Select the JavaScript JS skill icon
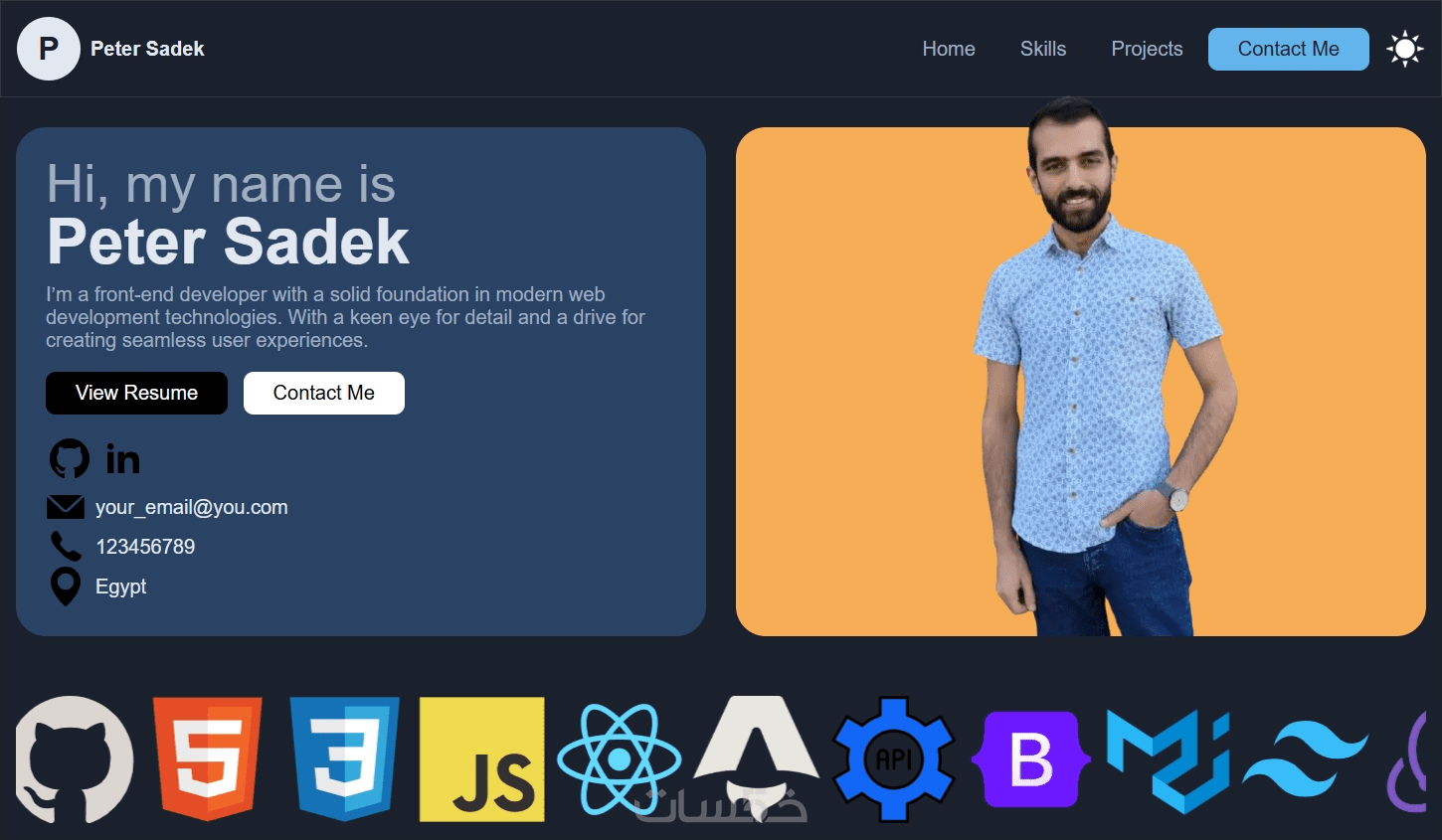 click(482, 759)
